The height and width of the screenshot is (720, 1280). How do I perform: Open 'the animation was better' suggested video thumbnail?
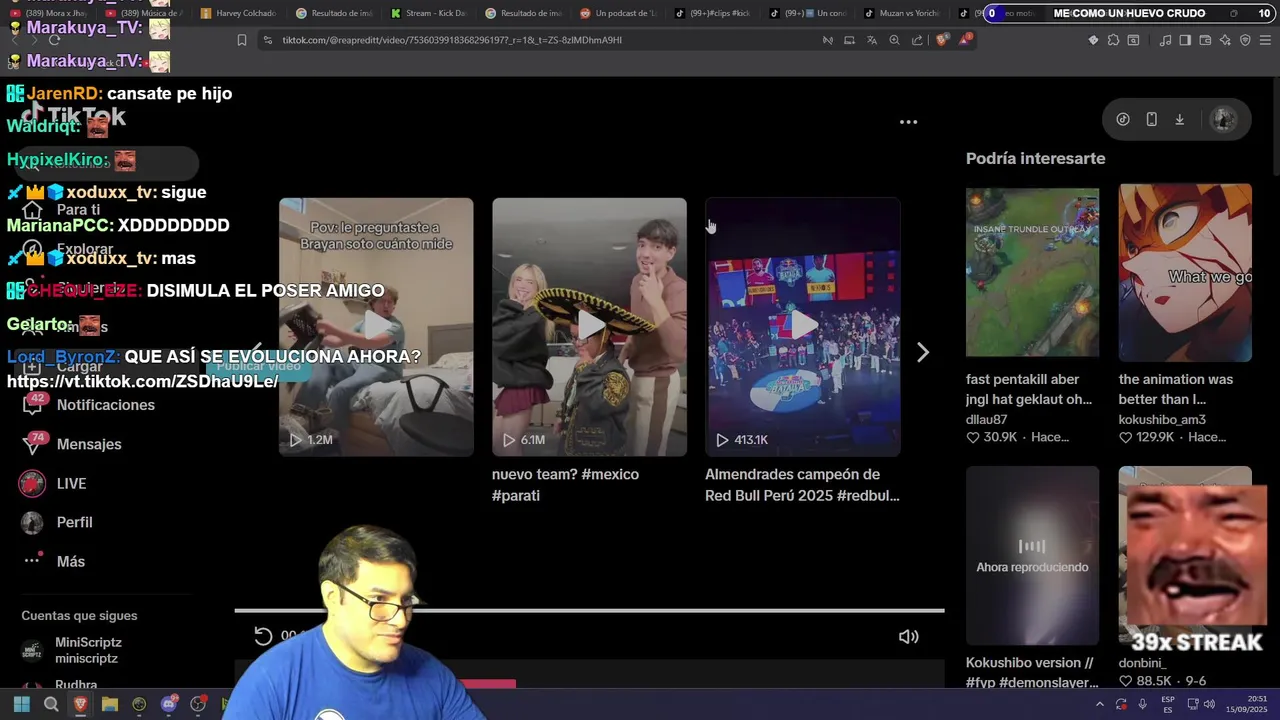tap(1185, 273)
